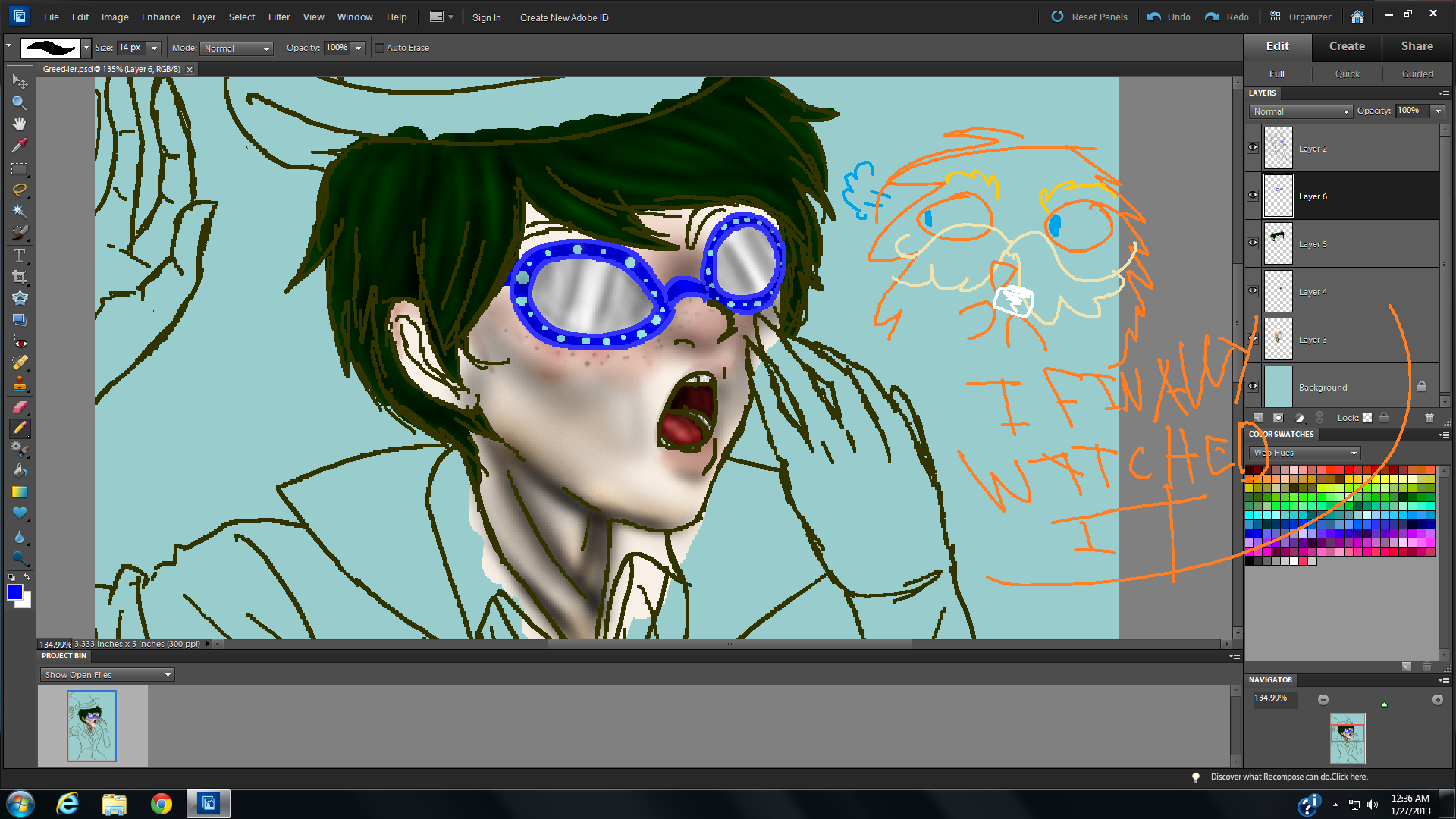Select the Gradient tool
1456x819 pixels.
pyautogui.click(x=20, y=492)
